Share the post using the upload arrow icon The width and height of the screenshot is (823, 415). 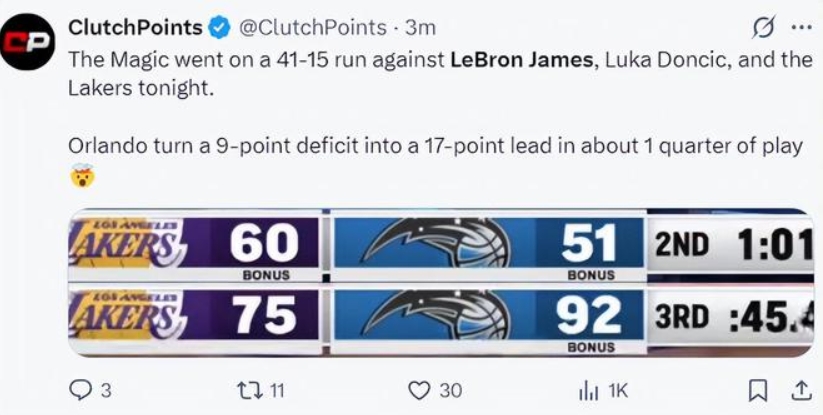[x=801, y=390]
